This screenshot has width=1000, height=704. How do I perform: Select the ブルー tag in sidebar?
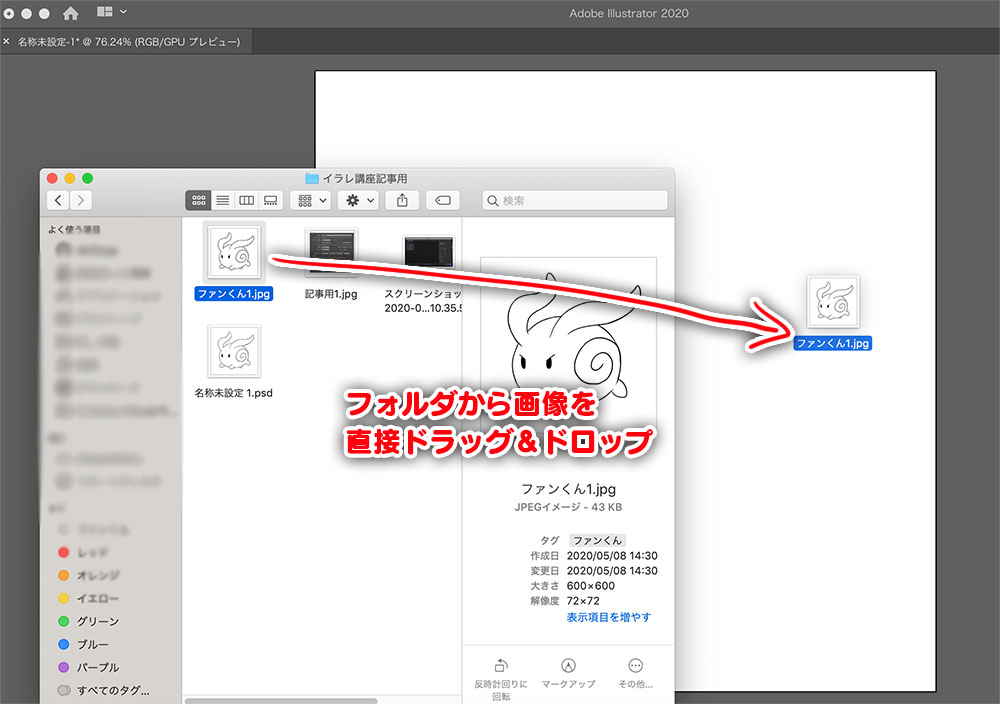pos(84,644)
